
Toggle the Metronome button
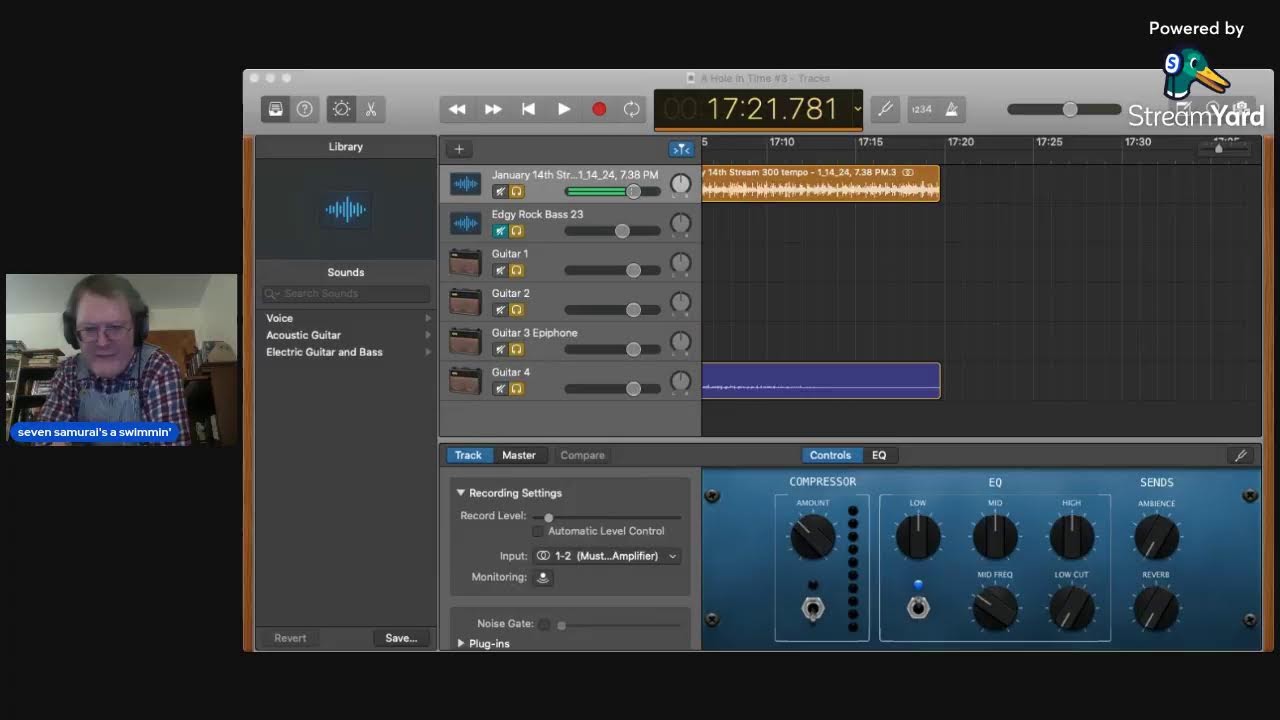(951, 109)
